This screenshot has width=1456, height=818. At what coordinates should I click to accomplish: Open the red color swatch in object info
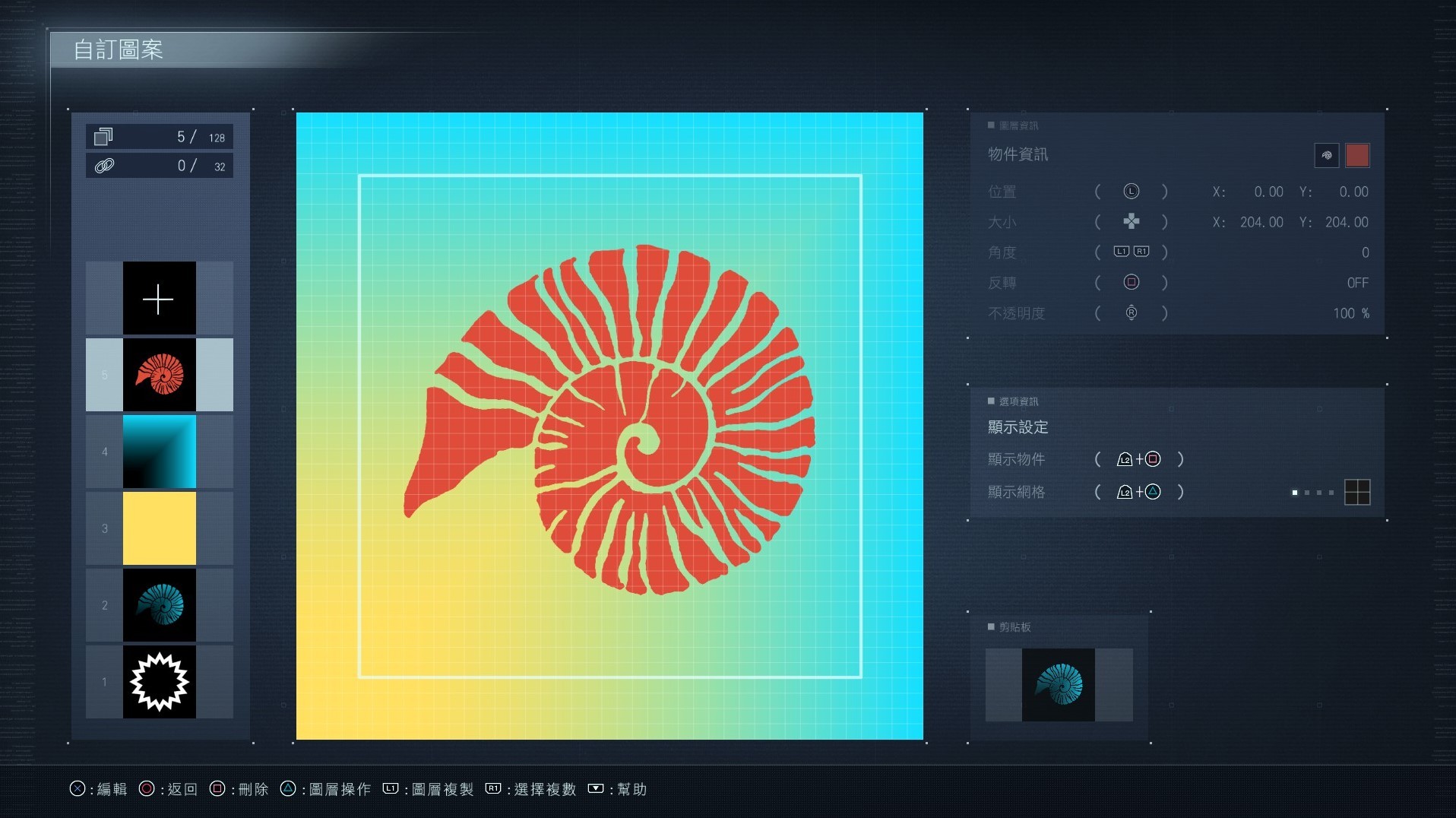click(1357, 155)
